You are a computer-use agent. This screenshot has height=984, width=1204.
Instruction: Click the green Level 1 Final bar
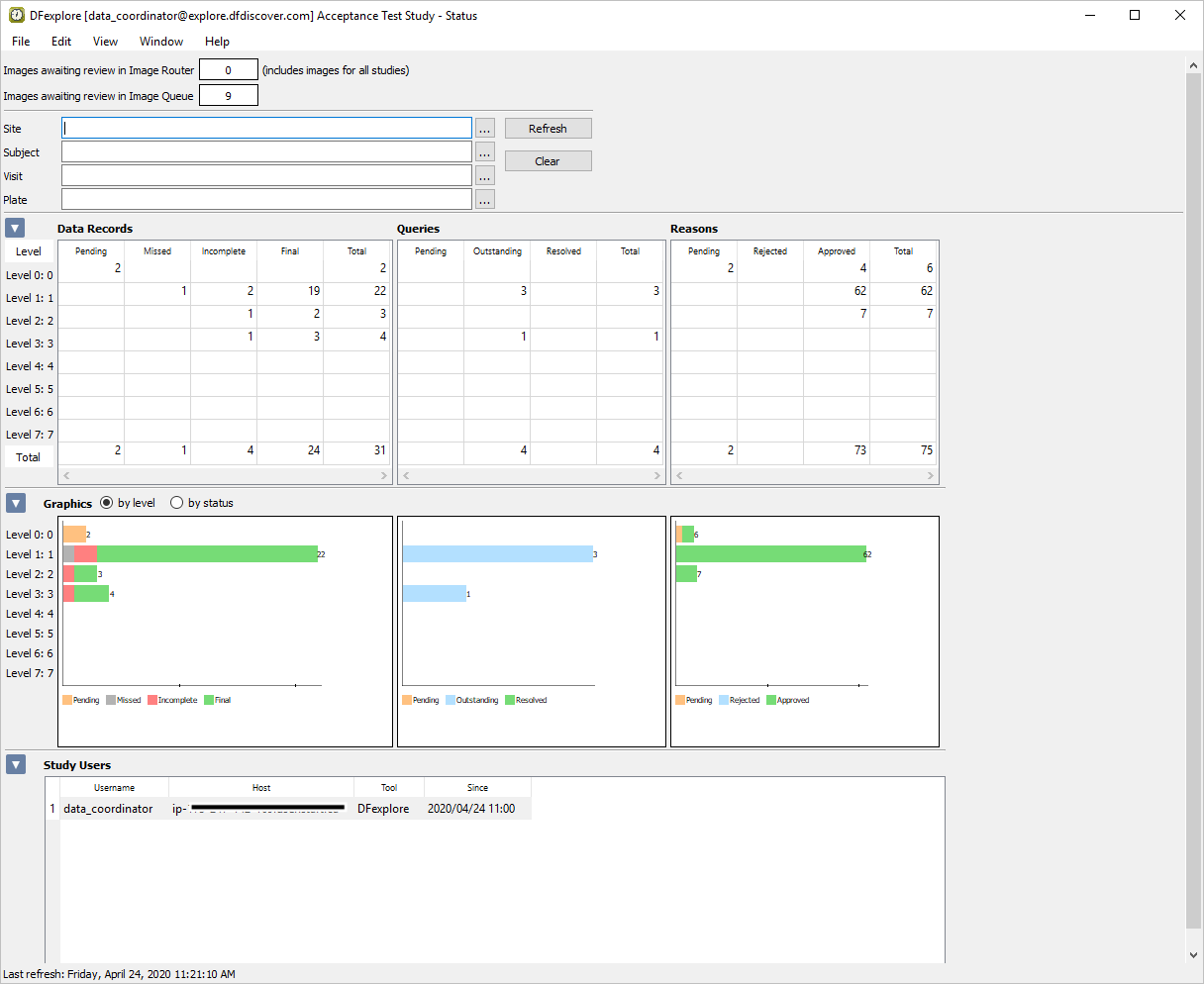(206, 554)
